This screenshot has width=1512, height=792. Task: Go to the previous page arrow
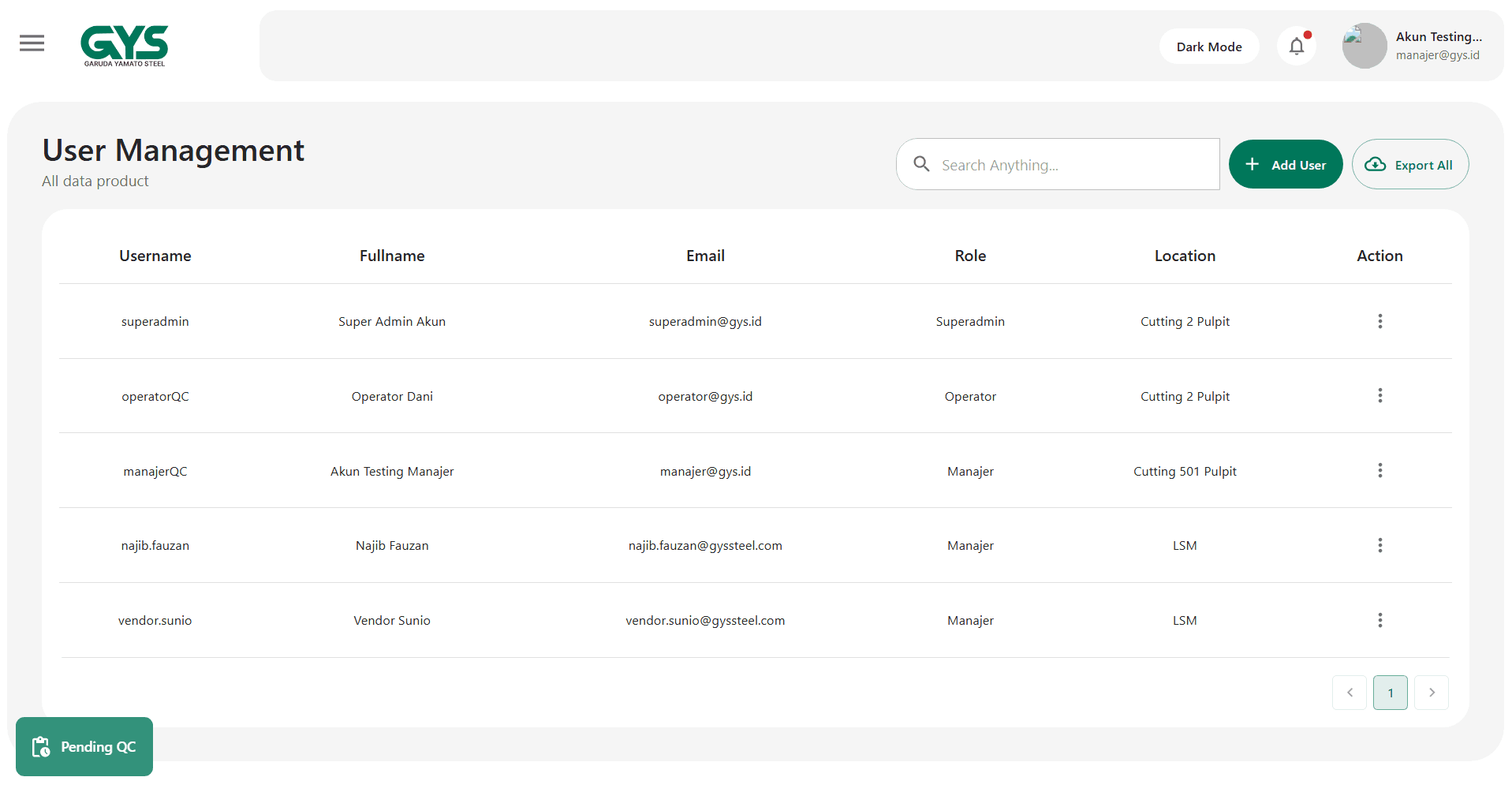(x=1349, y=693)
